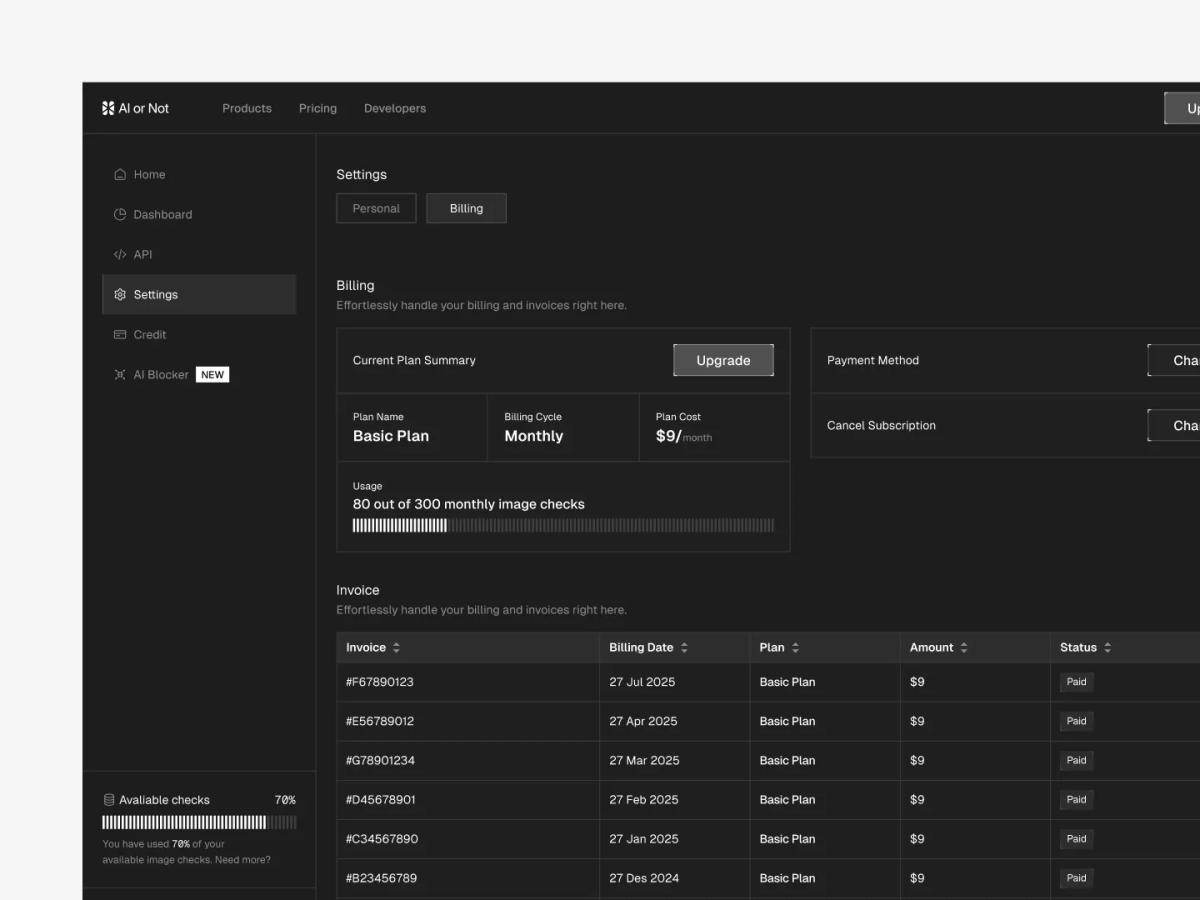Open the Developers menu in the top navigation

[395, 108]
